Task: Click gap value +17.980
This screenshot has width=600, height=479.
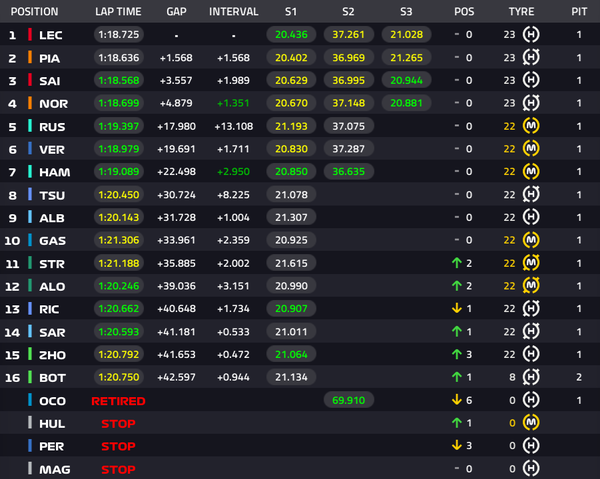Action: [x=176, y=126]
